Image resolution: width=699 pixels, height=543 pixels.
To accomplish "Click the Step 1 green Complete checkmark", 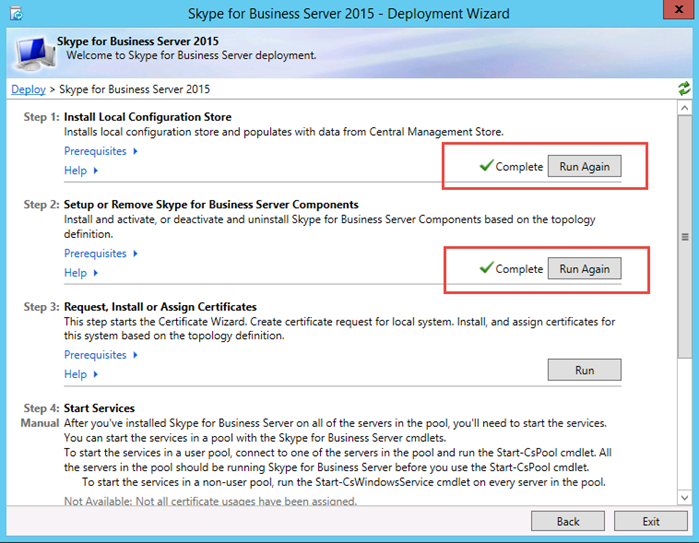I will [x=486, y=165].
